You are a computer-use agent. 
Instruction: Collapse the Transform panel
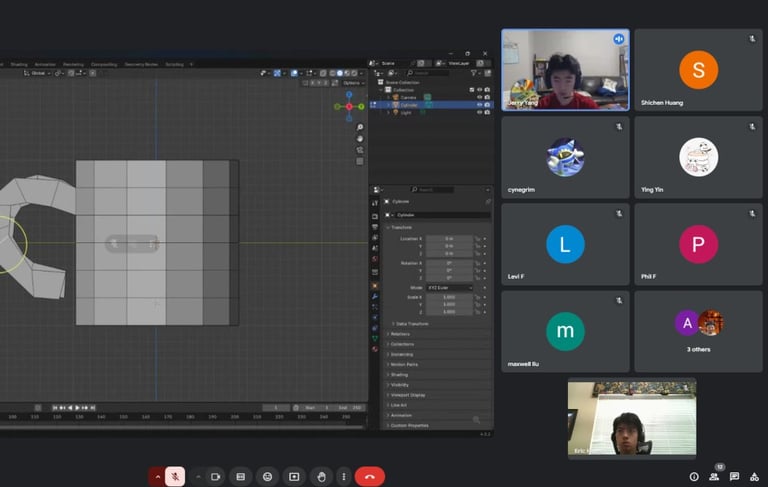[401, 227]
